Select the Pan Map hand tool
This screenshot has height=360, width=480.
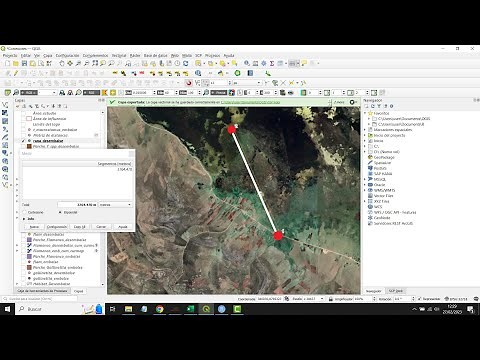click(x=62, y=63)
